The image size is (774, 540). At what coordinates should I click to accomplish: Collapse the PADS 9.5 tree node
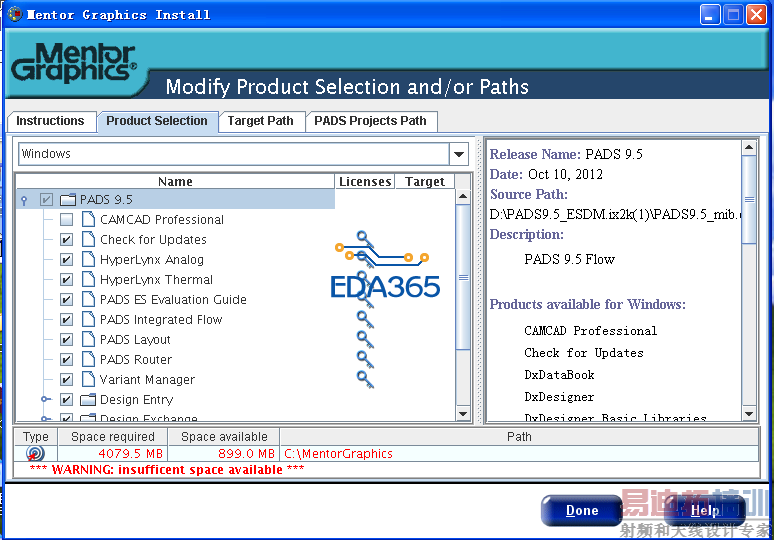(24, 200)
